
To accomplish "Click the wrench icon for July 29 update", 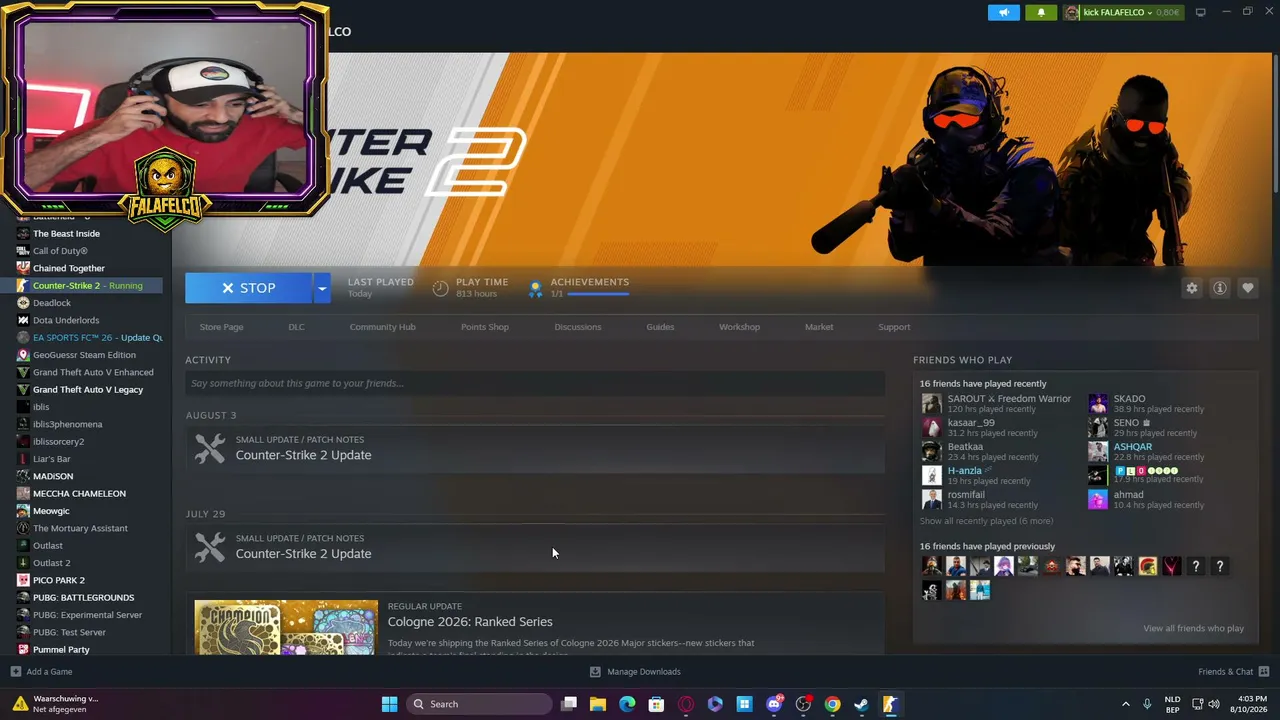I will point(210,547).
